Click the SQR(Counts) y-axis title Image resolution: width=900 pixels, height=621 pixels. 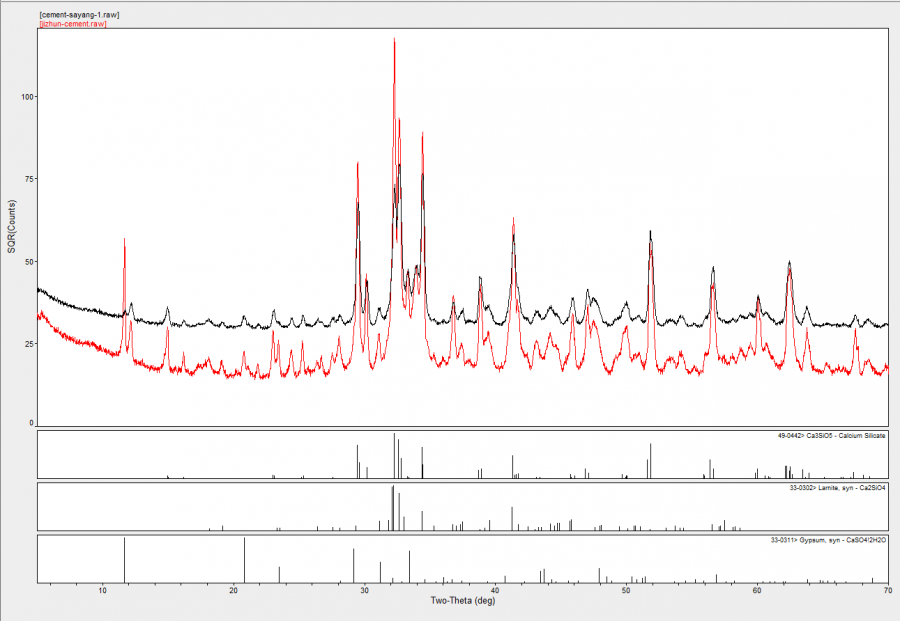(12, 227)
